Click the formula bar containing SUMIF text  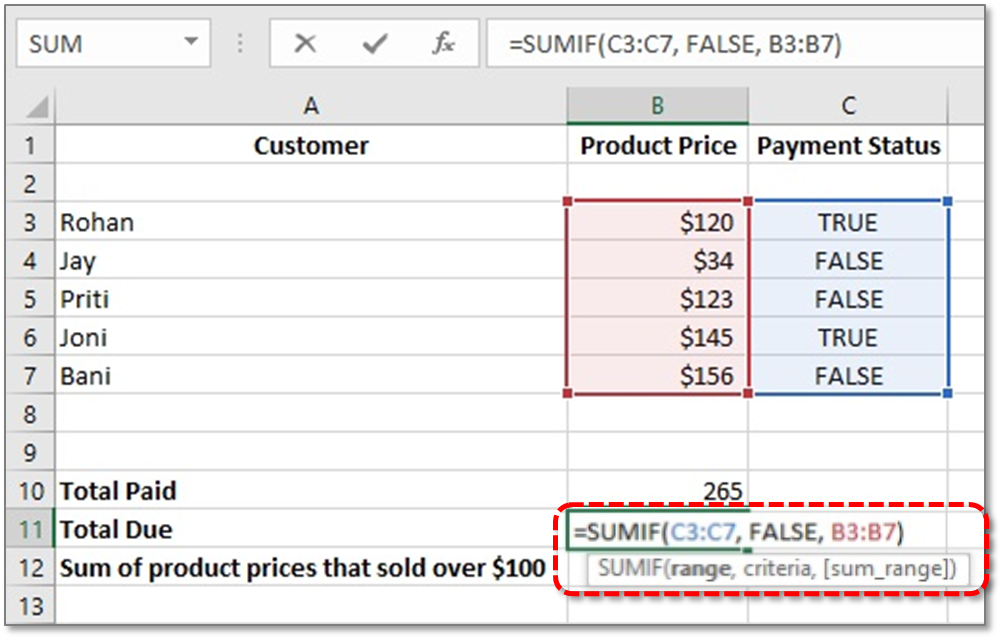click(735, 43)
